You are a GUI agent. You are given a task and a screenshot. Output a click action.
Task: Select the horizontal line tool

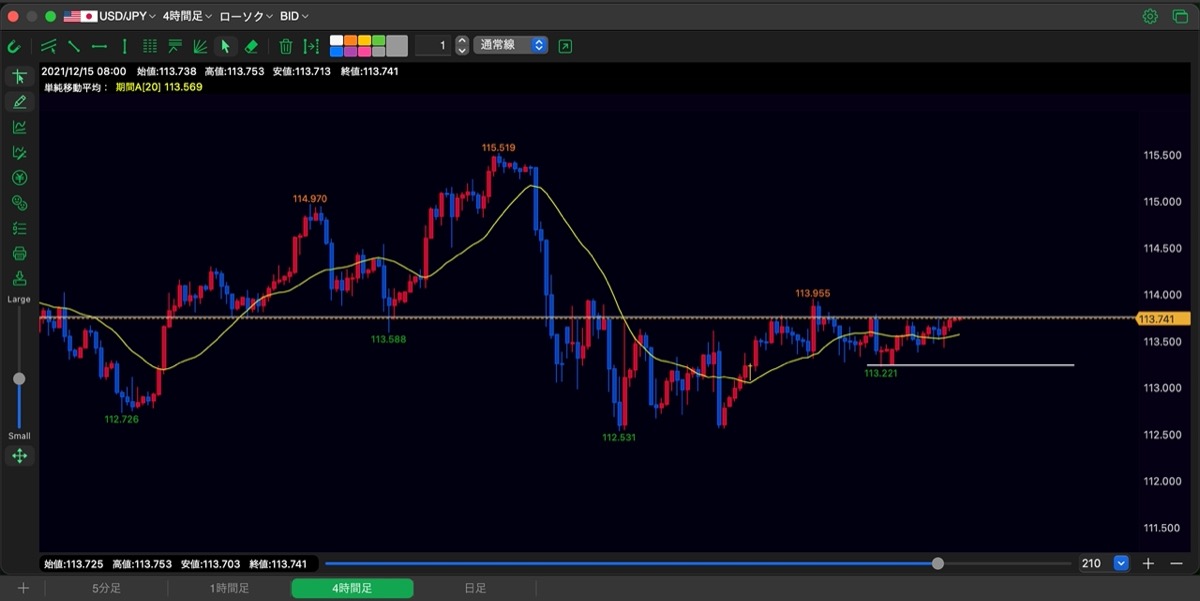(99, 46)
